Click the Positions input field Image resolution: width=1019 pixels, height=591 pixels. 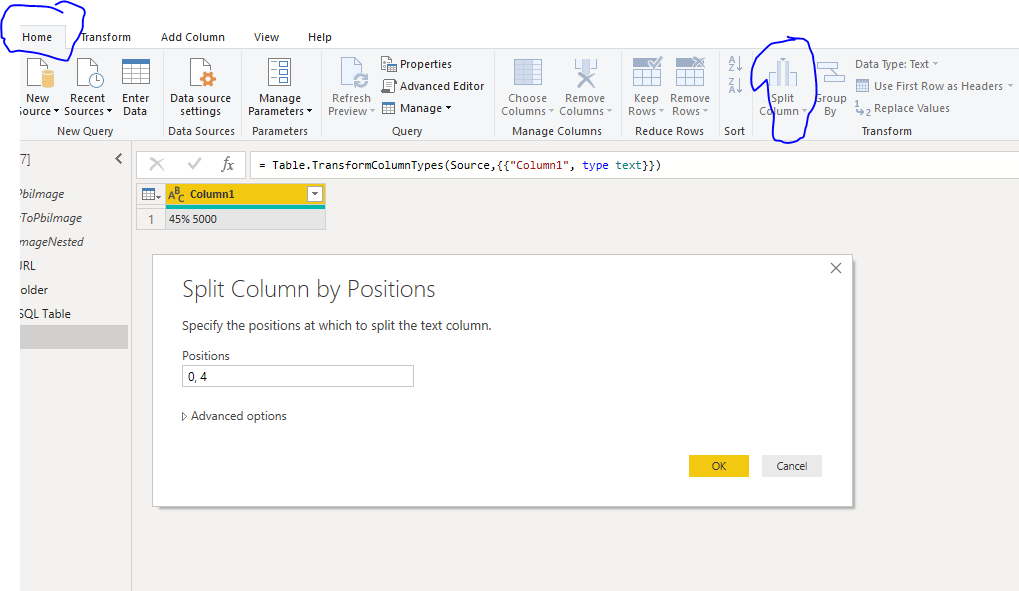[x=298, y=376]
